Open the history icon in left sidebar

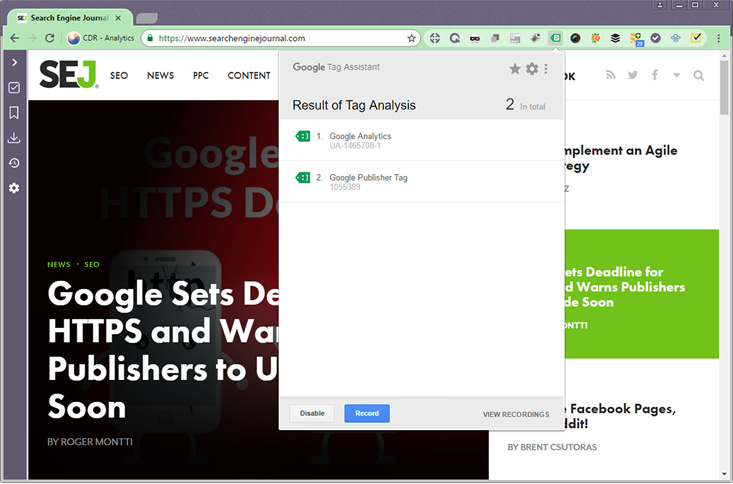[x=14, y=163]
